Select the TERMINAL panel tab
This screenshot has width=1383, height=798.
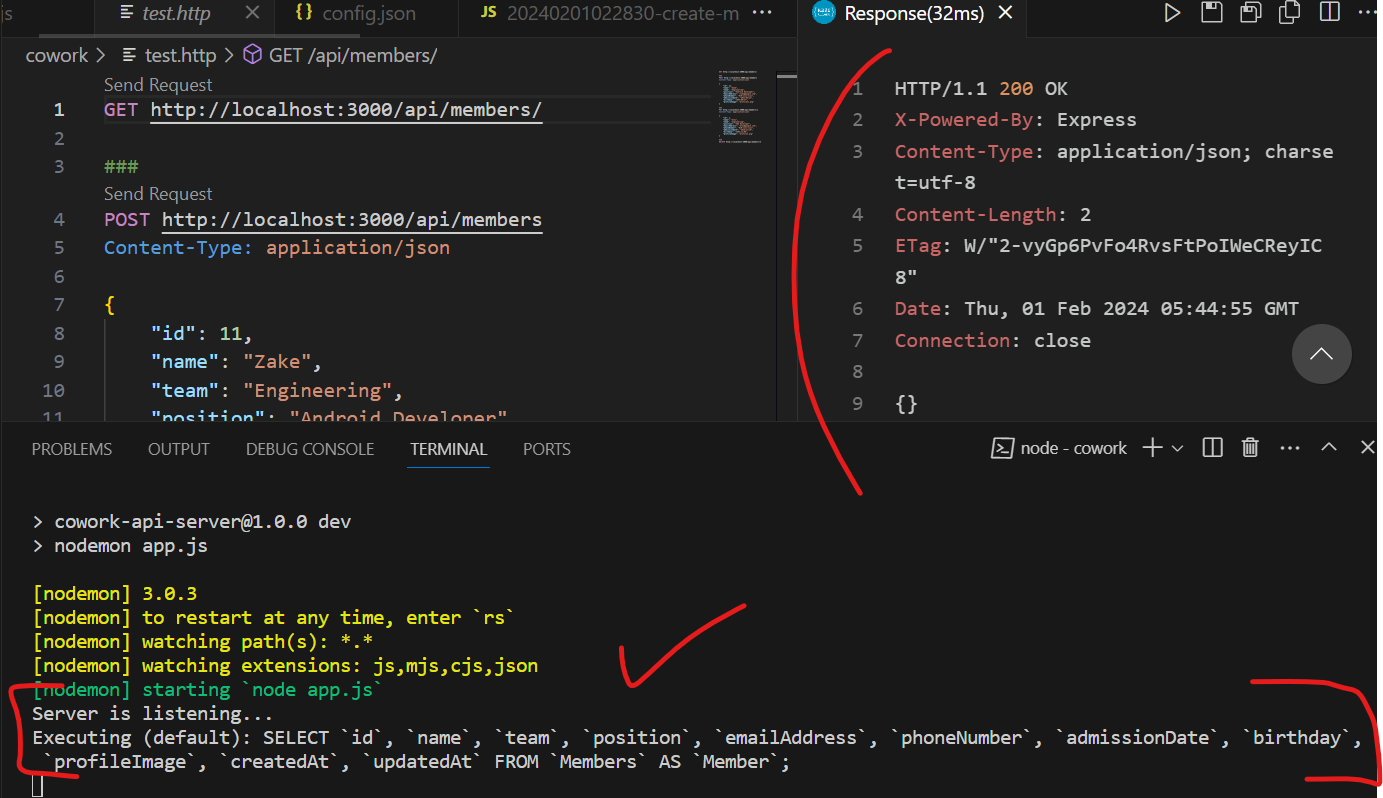point(448,449)
